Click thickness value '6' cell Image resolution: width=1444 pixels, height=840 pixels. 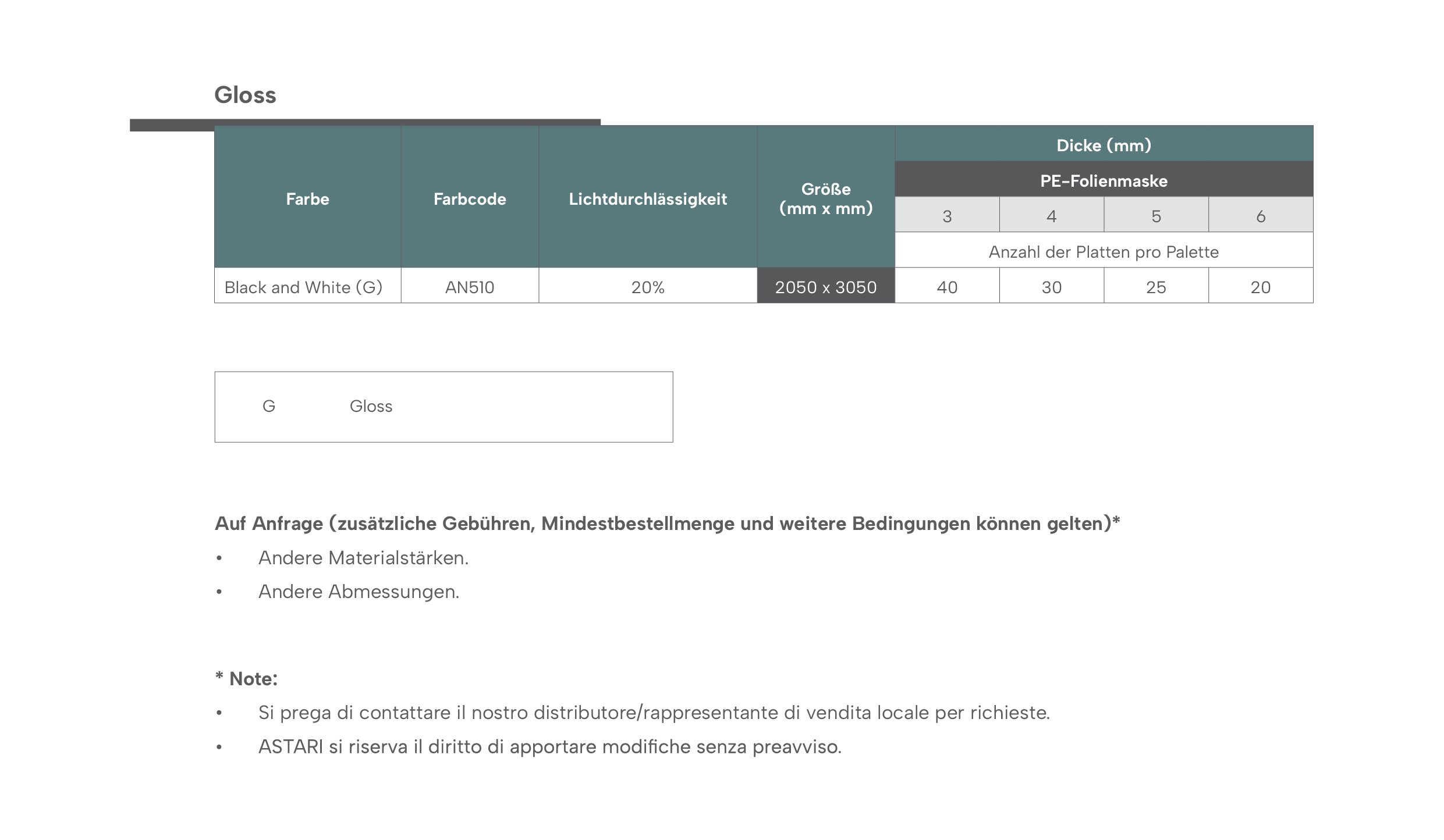point(1261,215)
